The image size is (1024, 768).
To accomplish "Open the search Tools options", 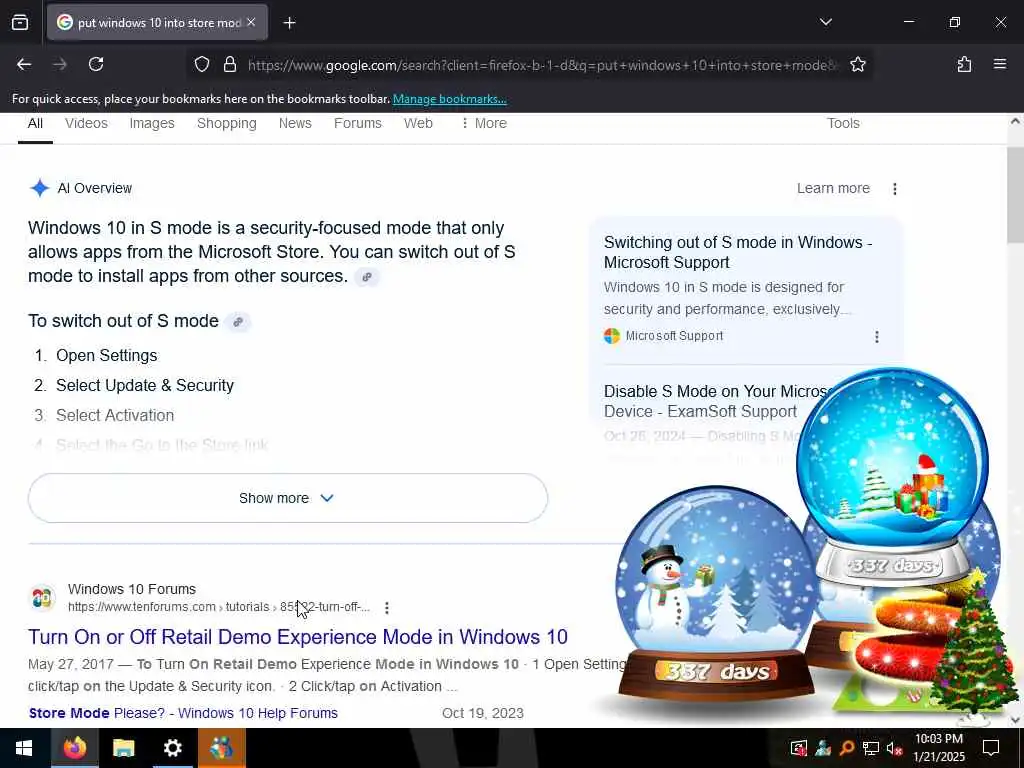I will coord(843,123).
